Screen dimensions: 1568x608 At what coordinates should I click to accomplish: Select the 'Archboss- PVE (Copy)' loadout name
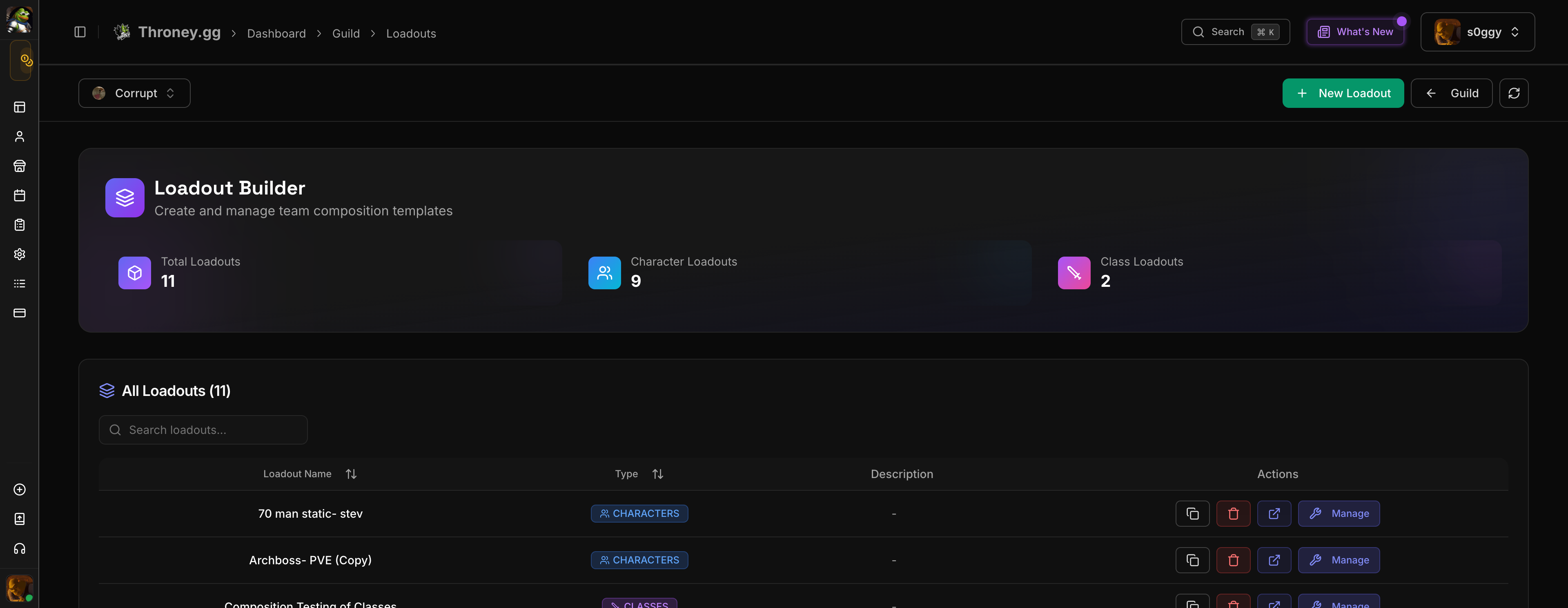point(310,561)
